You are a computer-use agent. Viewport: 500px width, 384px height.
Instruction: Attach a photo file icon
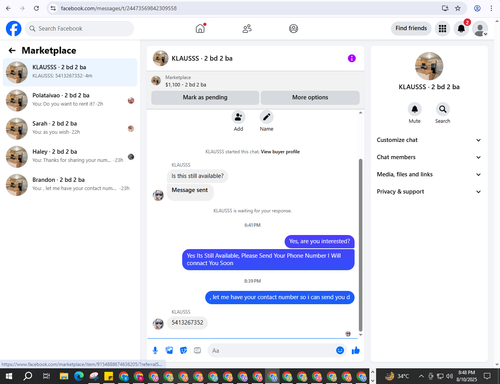pyautogui.click(x=169, y=350)
